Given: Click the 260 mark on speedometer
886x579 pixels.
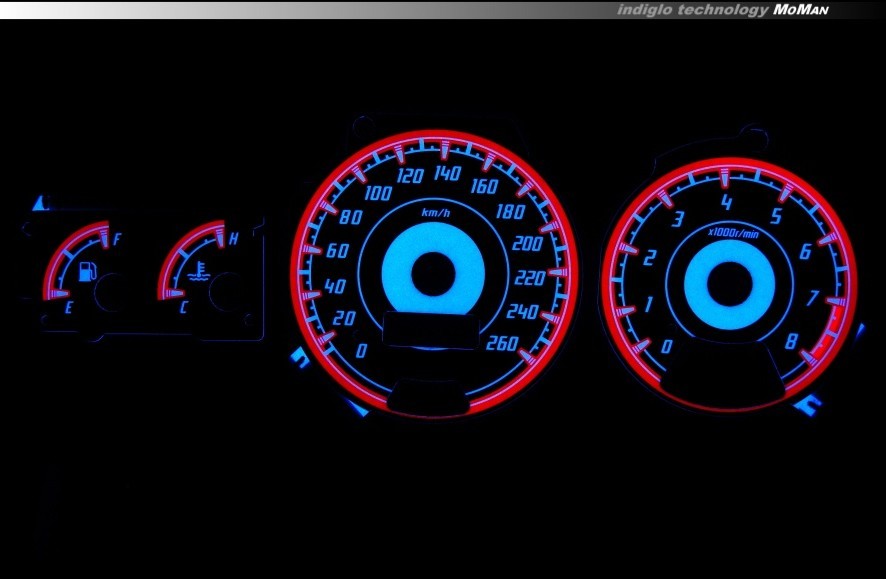Looking at the screenshot, I should click(501, 344).
